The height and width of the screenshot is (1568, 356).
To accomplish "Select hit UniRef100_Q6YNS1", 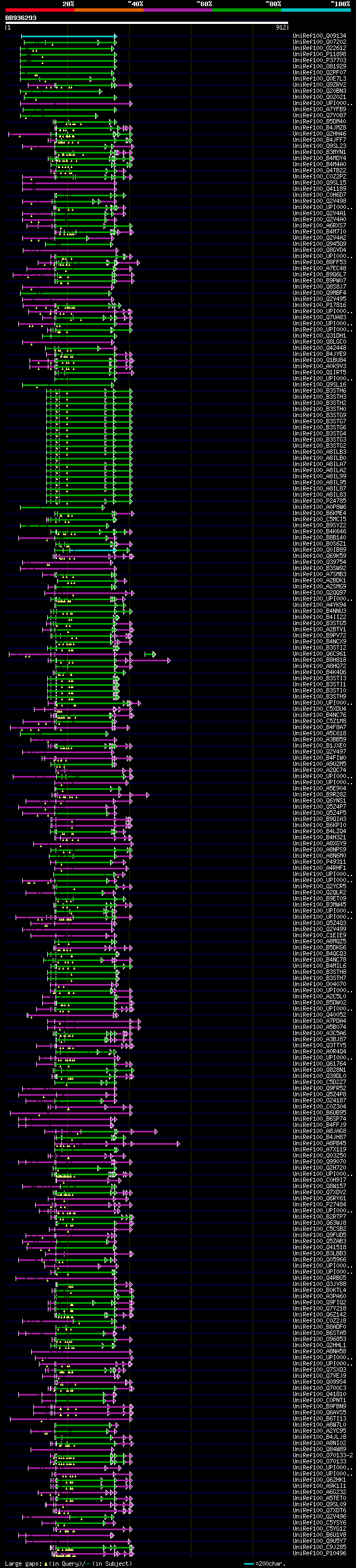I will 319,800.
